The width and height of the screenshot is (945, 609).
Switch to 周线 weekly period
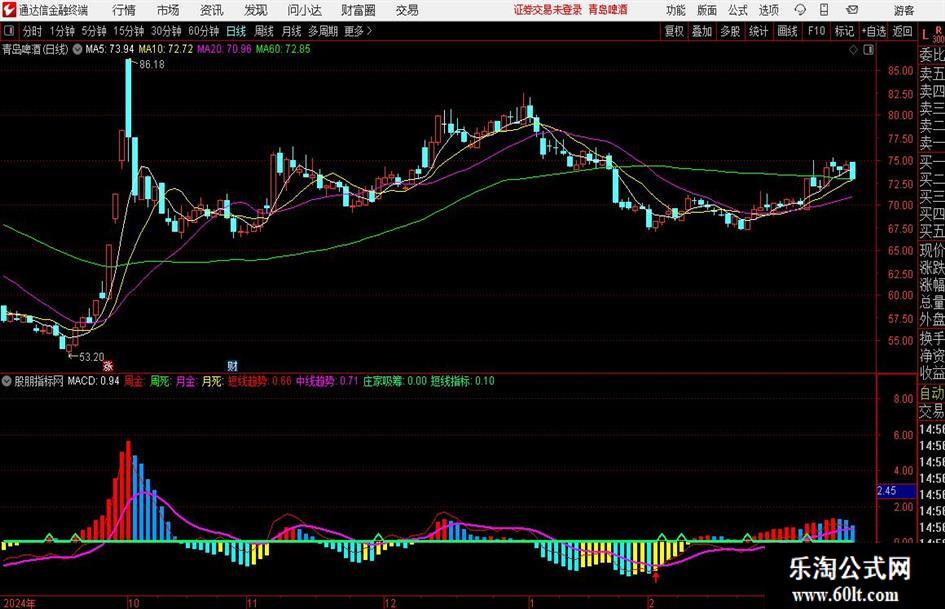click(x=264, y=31)
